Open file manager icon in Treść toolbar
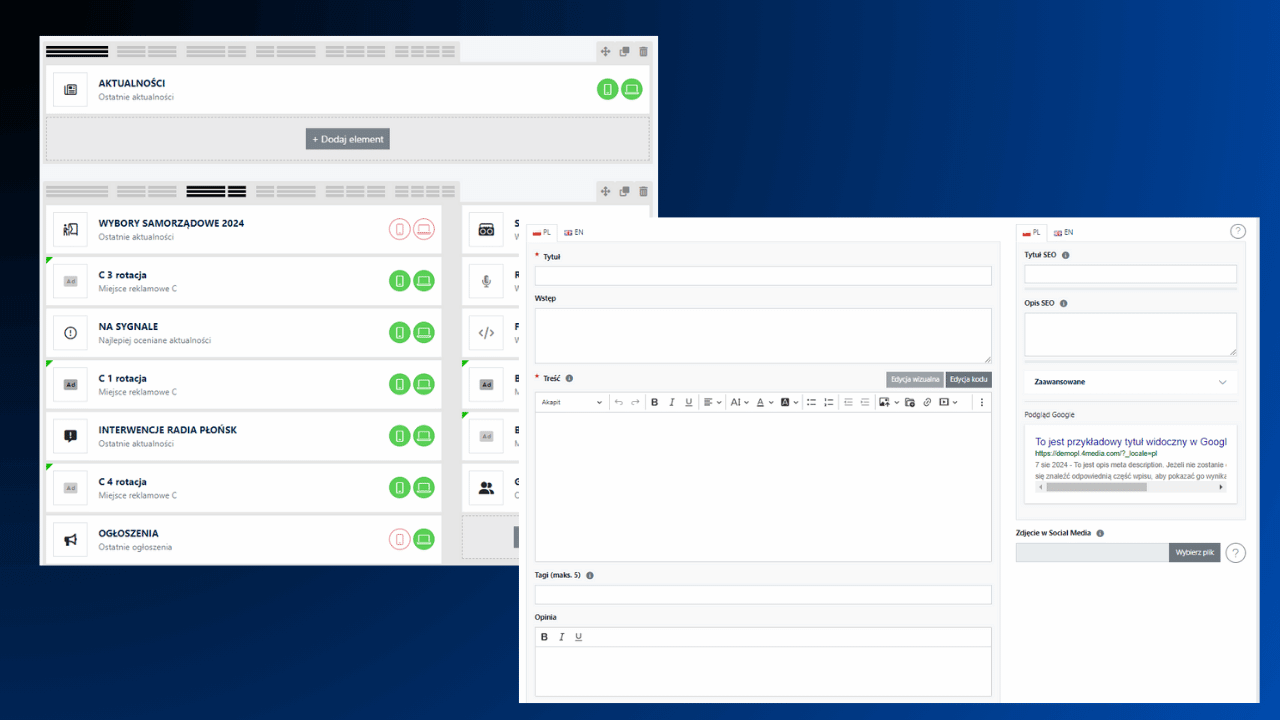The height and width of the screenshot is (720, 1280). click(910, 402)
